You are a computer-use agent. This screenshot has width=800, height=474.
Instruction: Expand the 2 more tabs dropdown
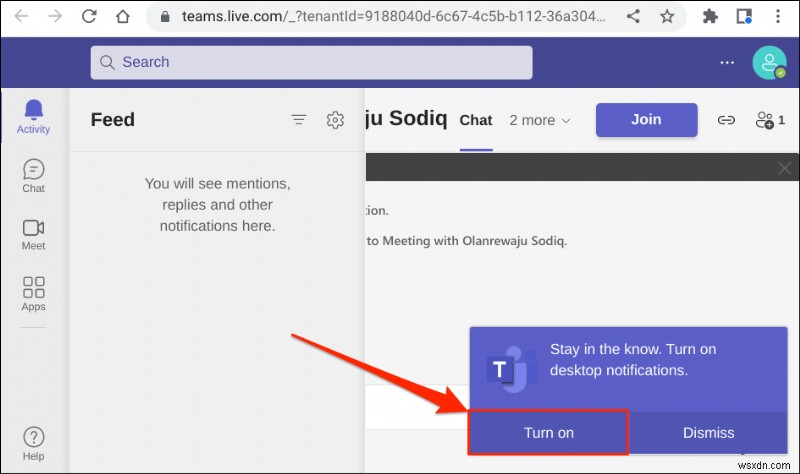(540, 120)
